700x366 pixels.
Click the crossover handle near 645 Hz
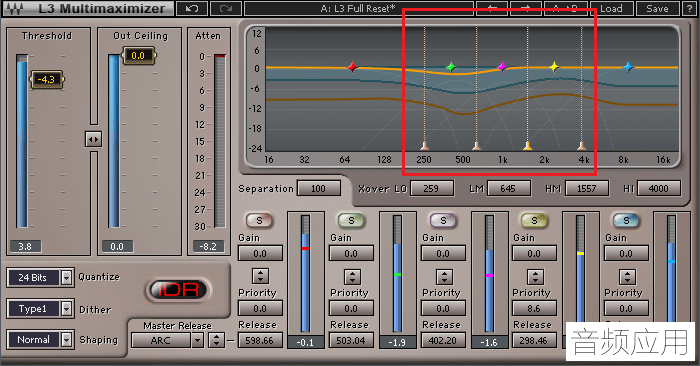[x=476, y=145]
